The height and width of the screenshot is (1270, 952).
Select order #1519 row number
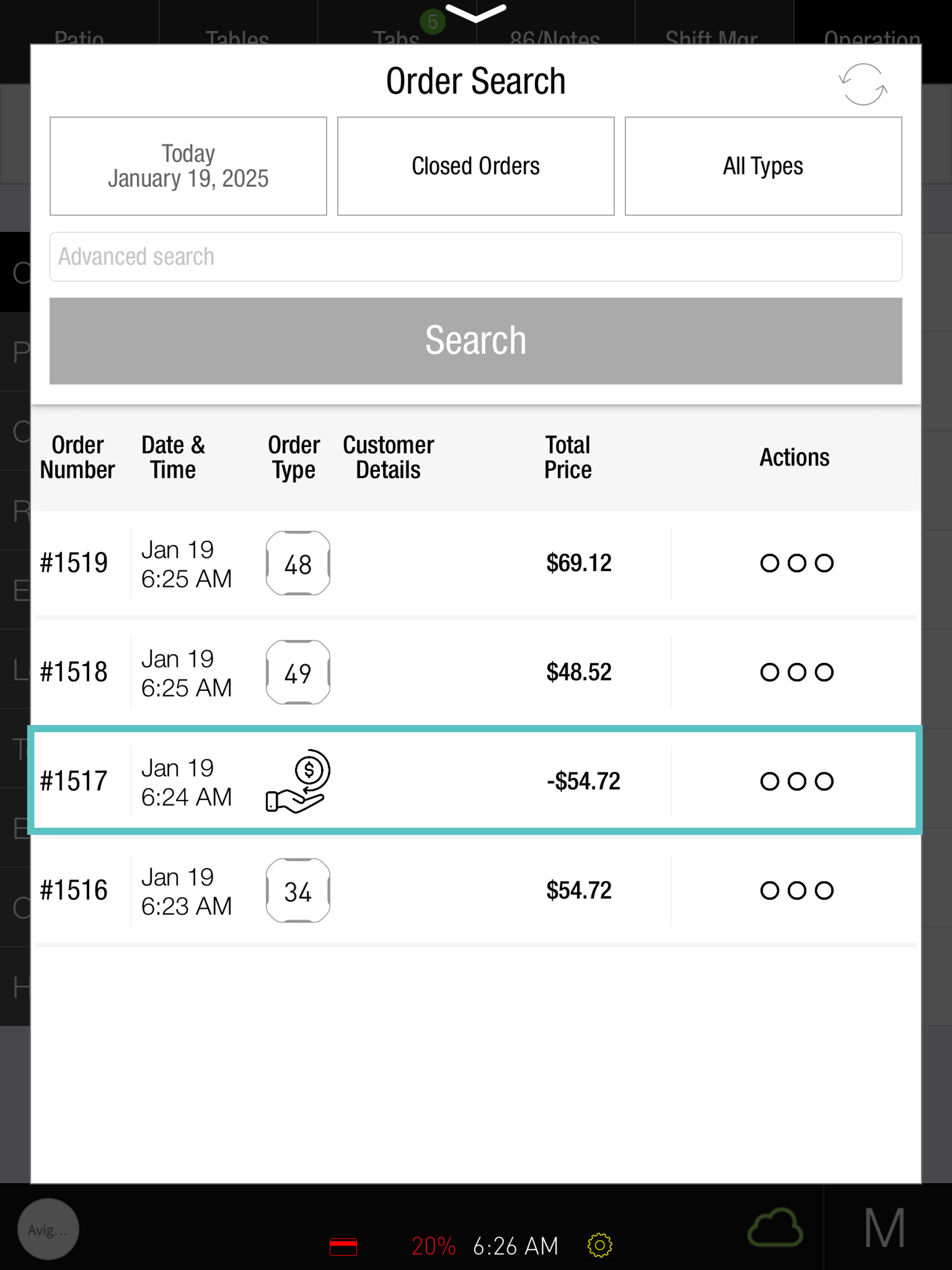click(74, 563)
